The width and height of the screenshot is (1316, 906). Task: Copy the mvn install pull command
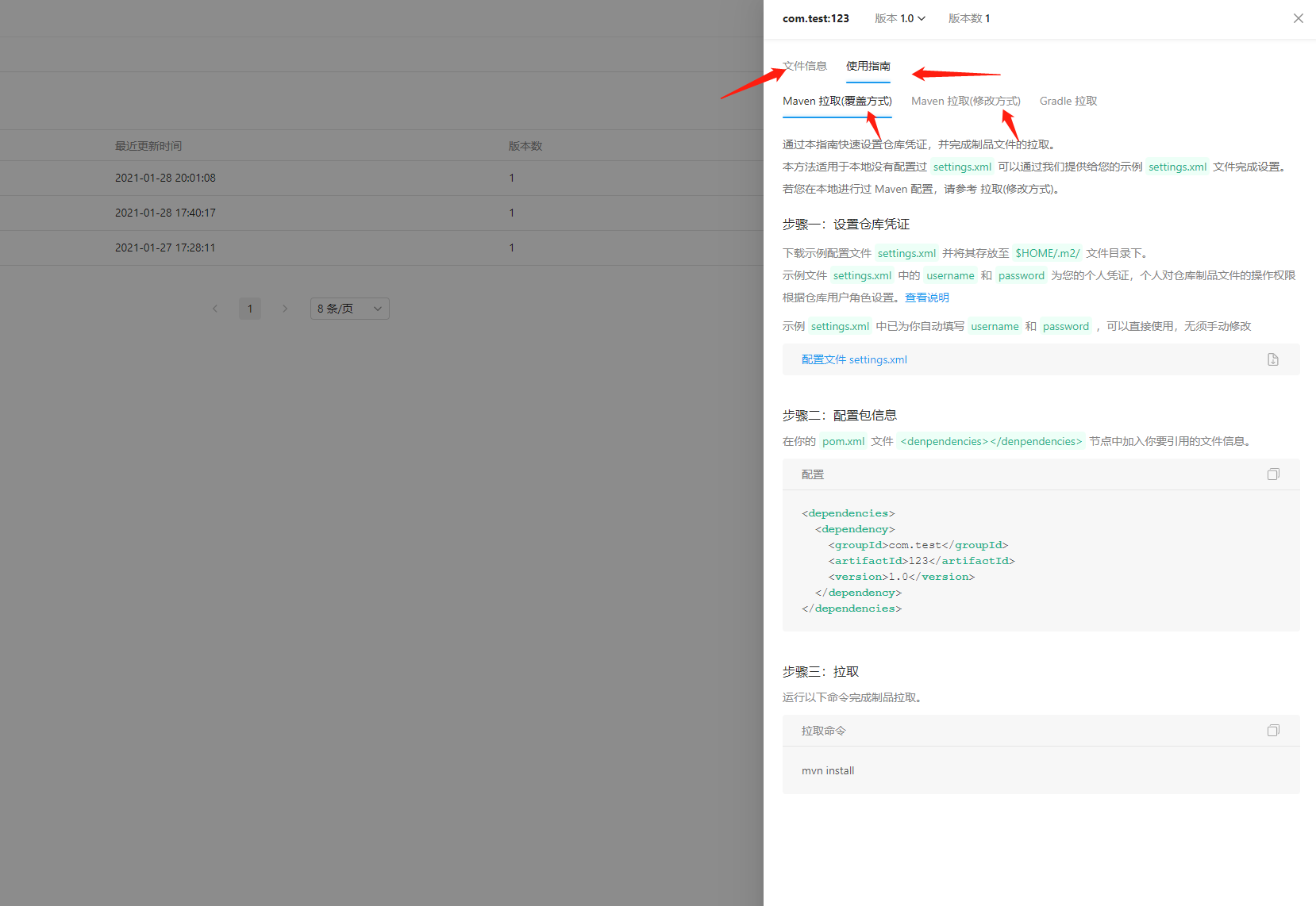click(x=1273, y=730)
